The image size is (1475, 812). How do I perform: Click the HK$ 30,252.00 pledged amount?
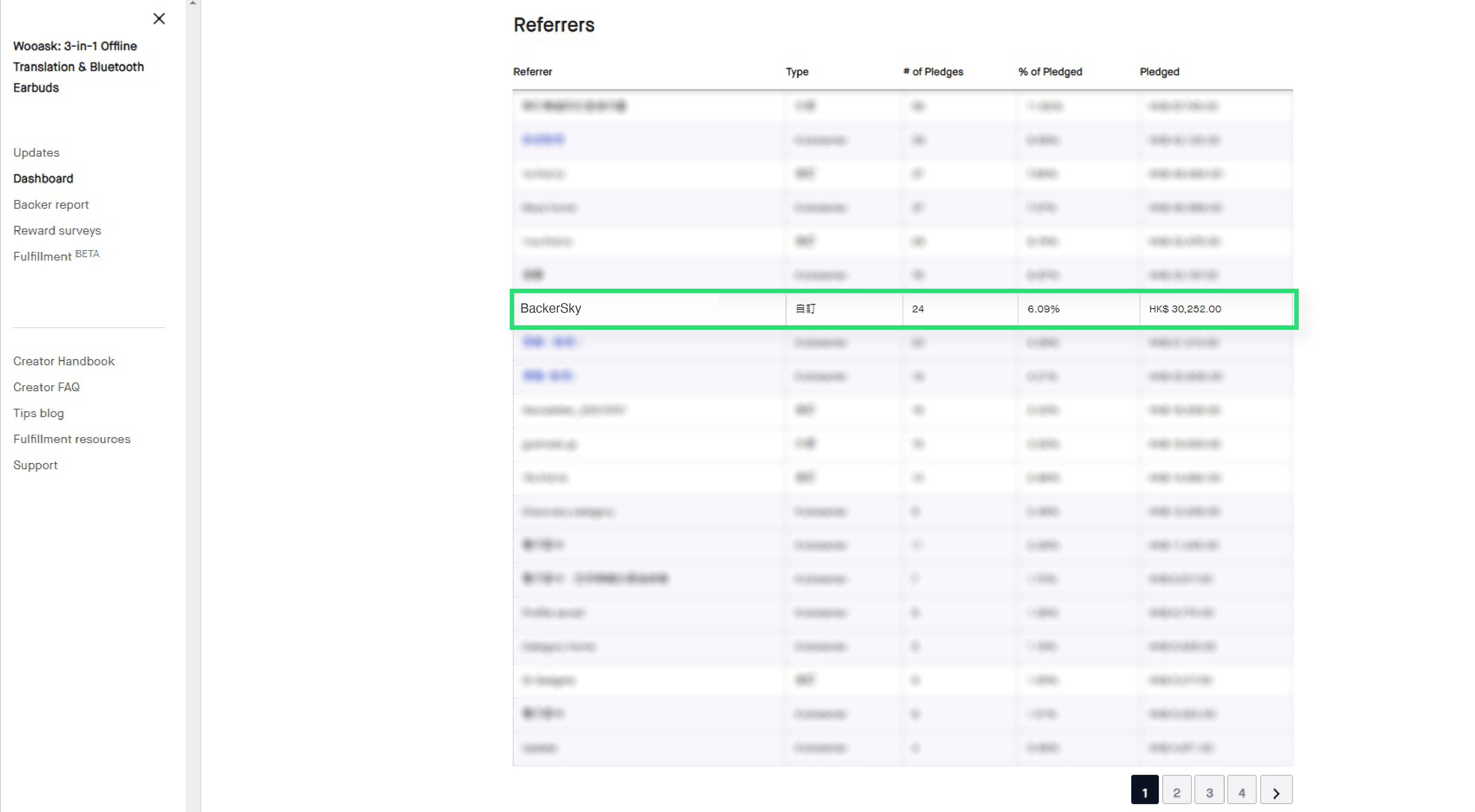[1185, 309]
